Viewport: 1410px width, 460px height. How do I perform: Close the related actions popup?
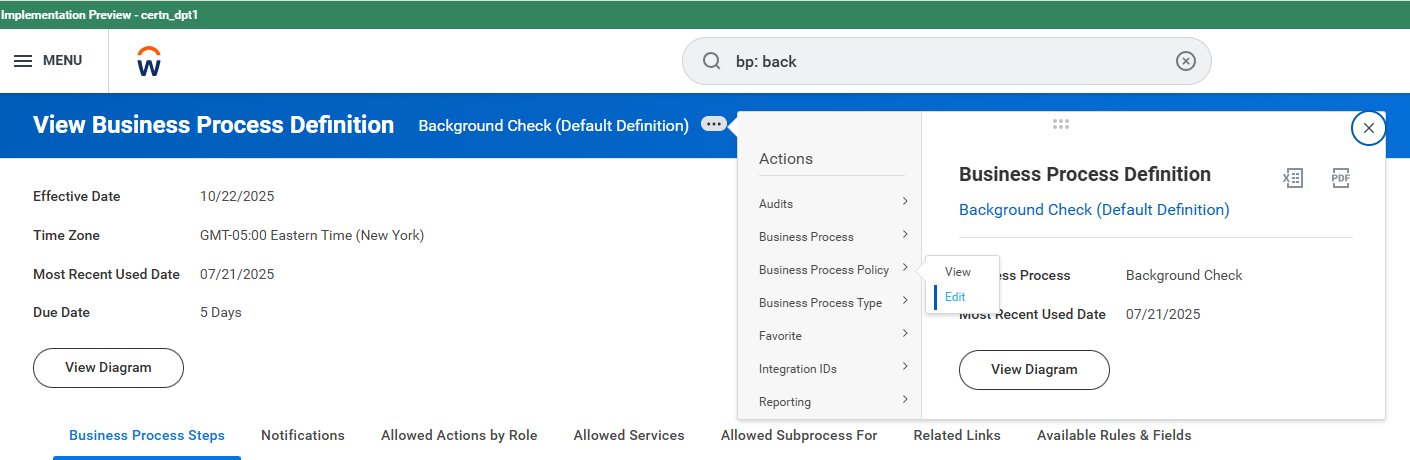coord(1368,128)
